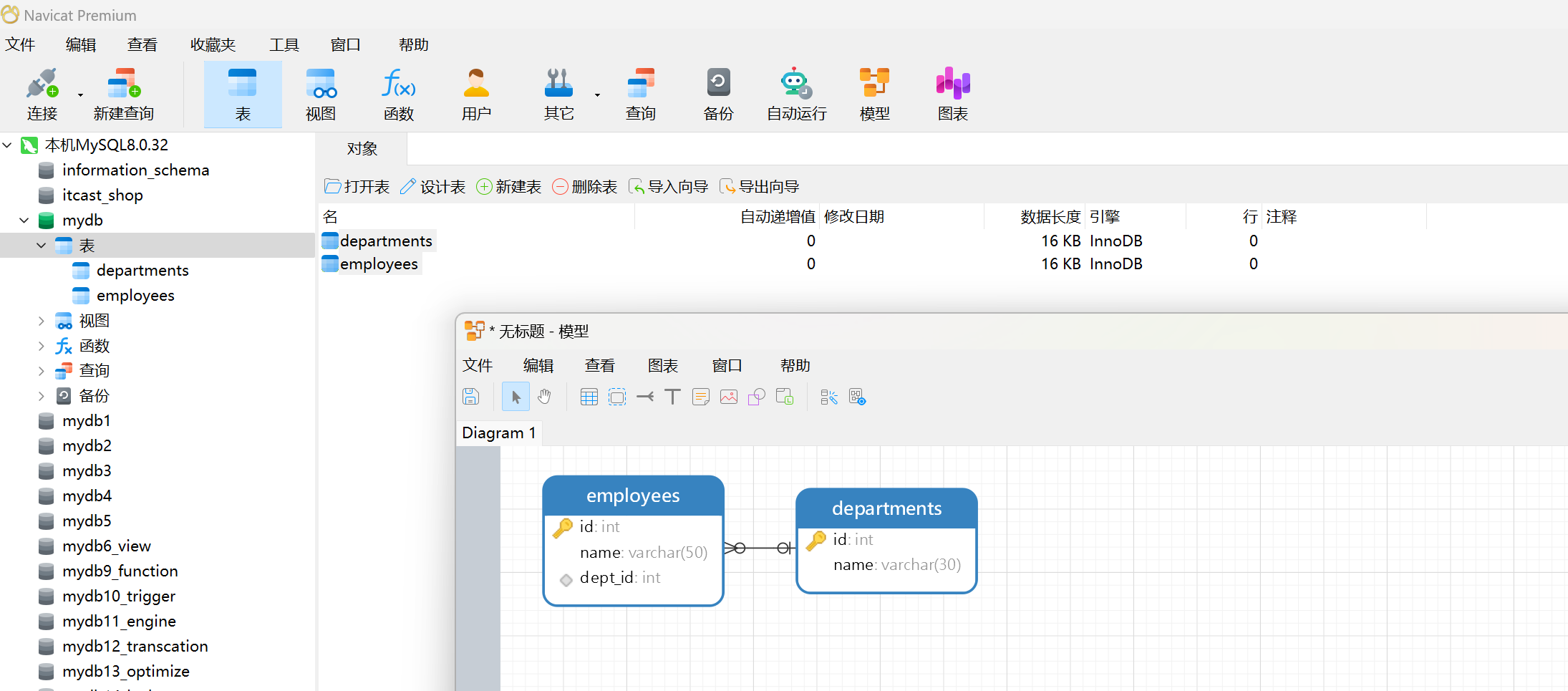The image size is (1568, 691).
Task: Open the 图表 tool
Action: tap(952, 93)
